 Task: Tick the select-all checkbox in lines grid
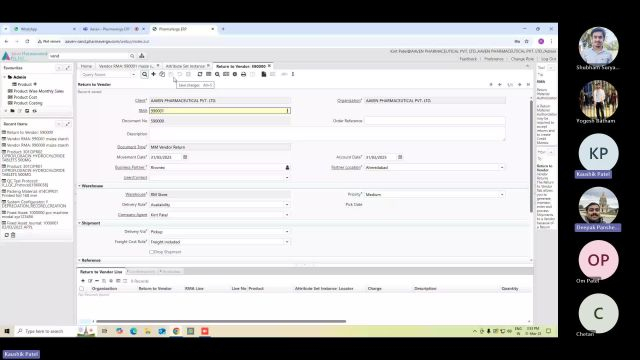(82, 289)
